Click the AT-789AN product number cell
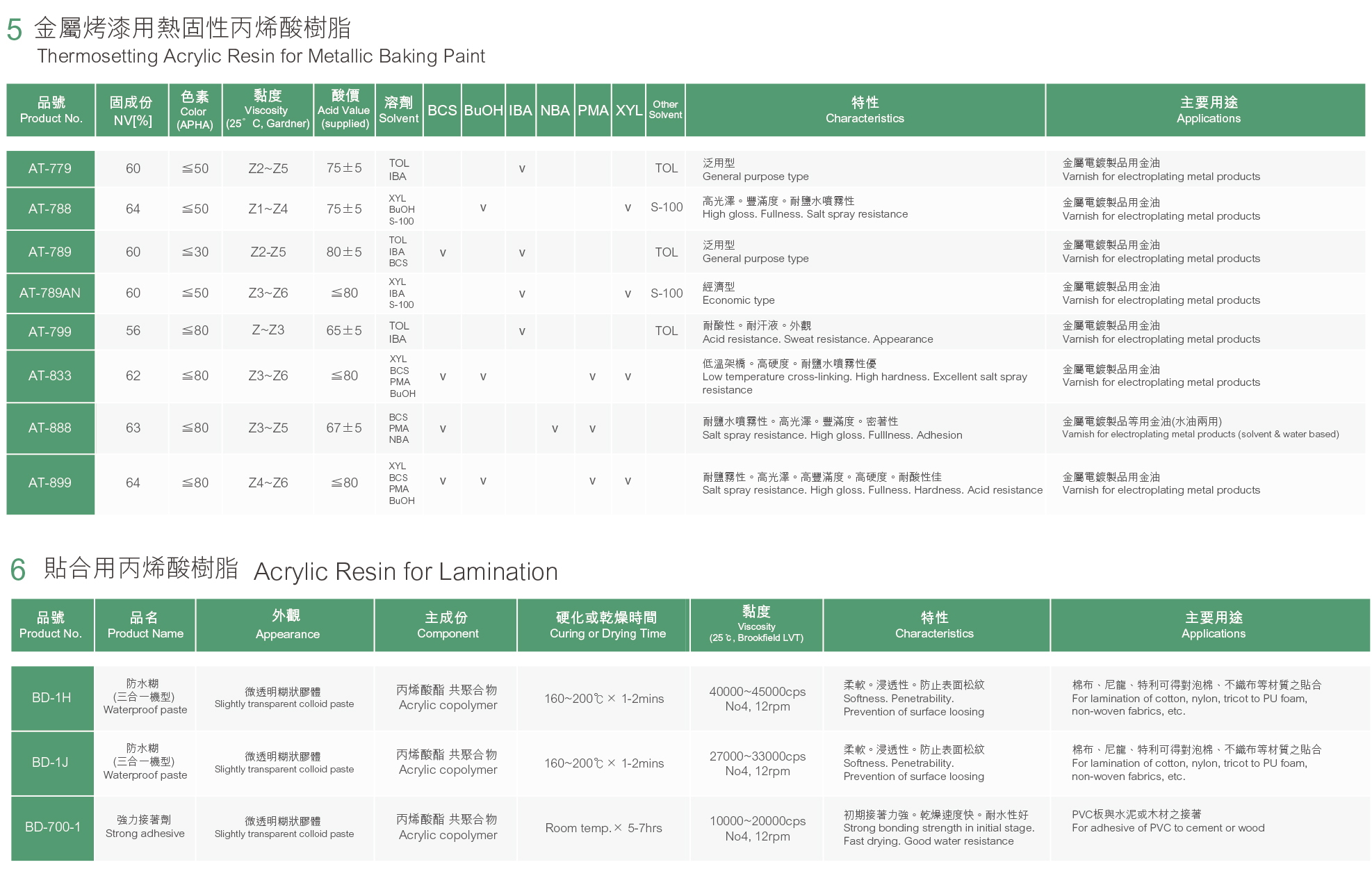Viewport: 1372px width, 876px height. click(x=50, y=293)
